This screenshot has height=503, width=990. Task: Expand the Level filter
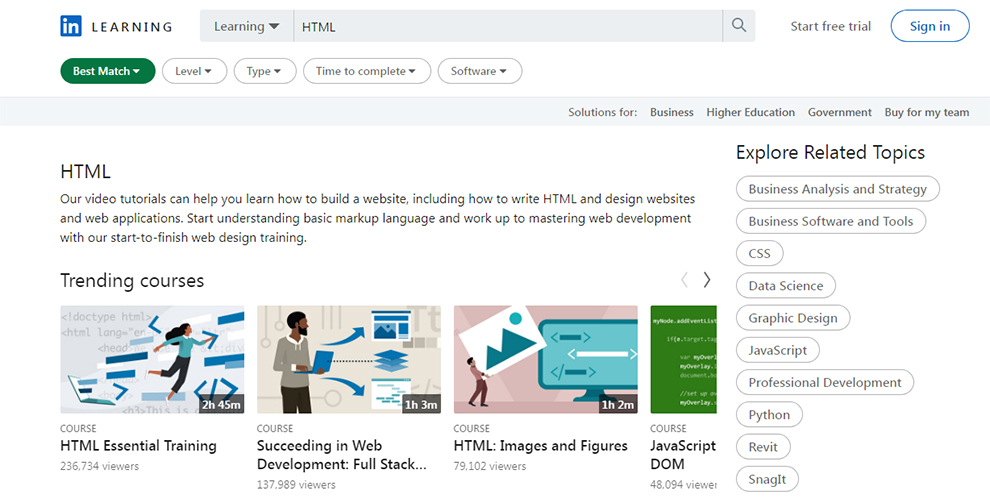194,71
